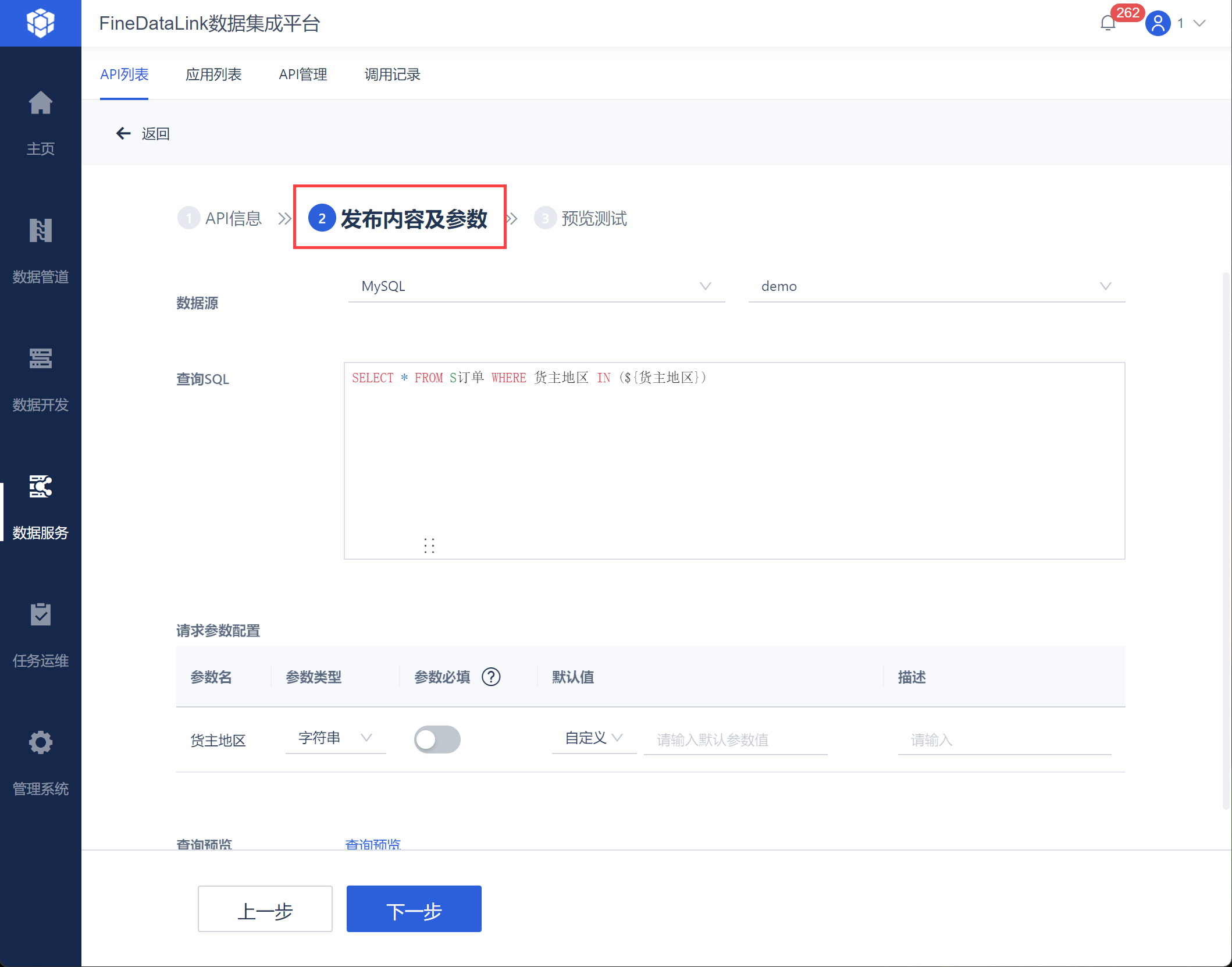
Task: Select 数据服务 data service sidebar icon
Action: tap(40, 487)
